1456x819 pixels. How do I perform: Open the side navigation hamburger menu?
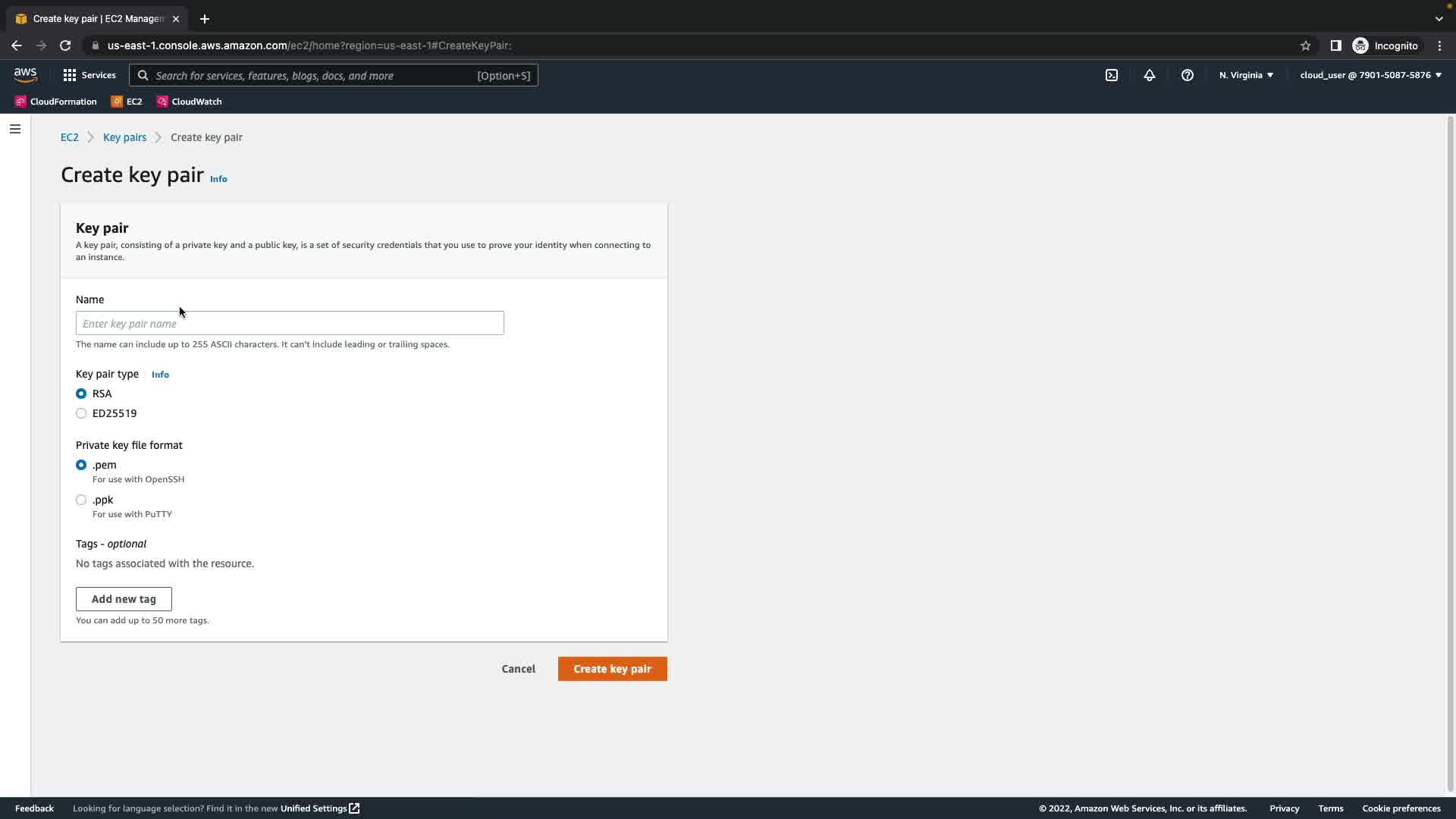[x=15, y=129]
